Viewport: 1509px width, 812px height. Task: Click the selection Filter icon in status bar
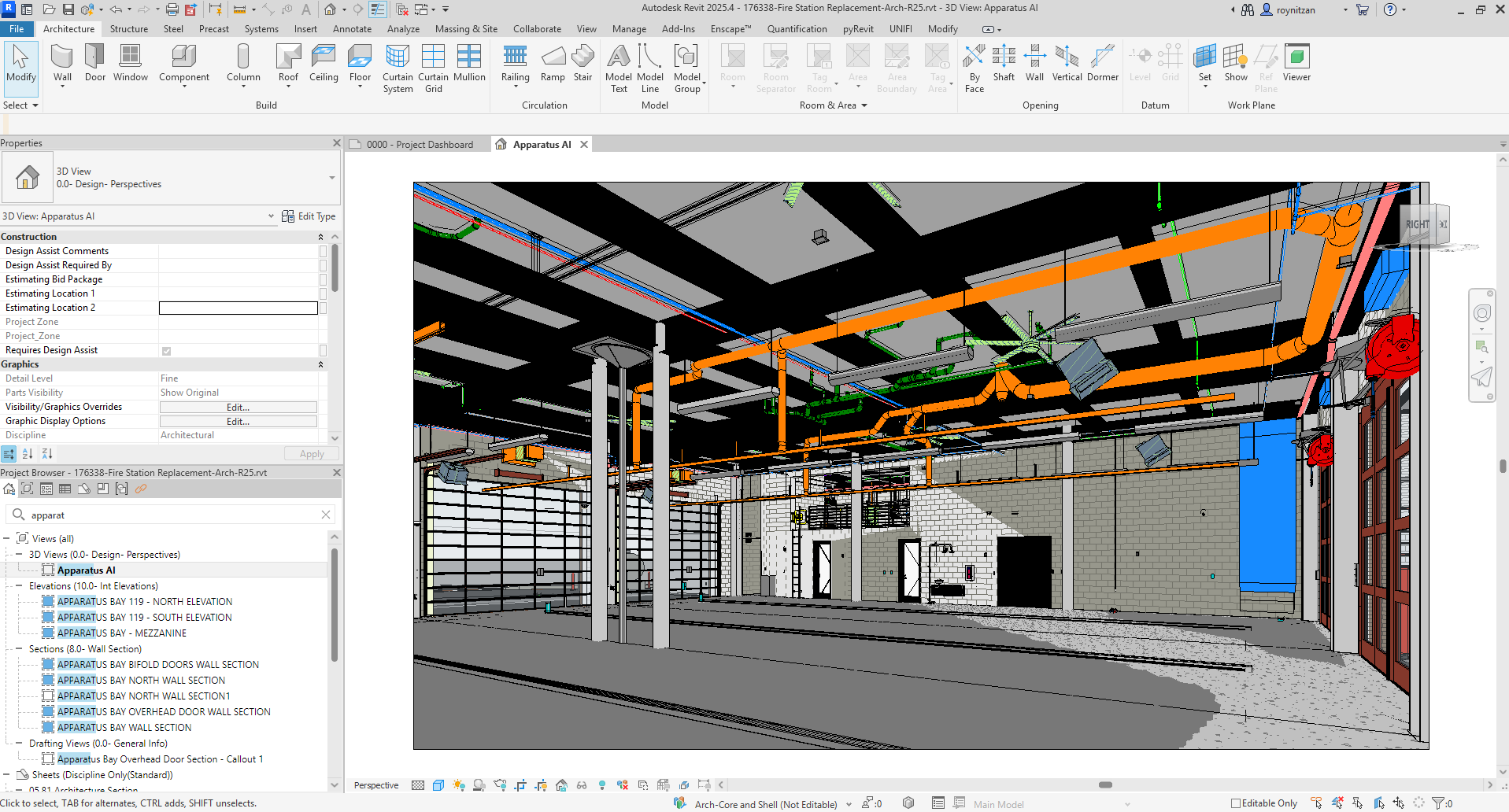point(1439,803)
